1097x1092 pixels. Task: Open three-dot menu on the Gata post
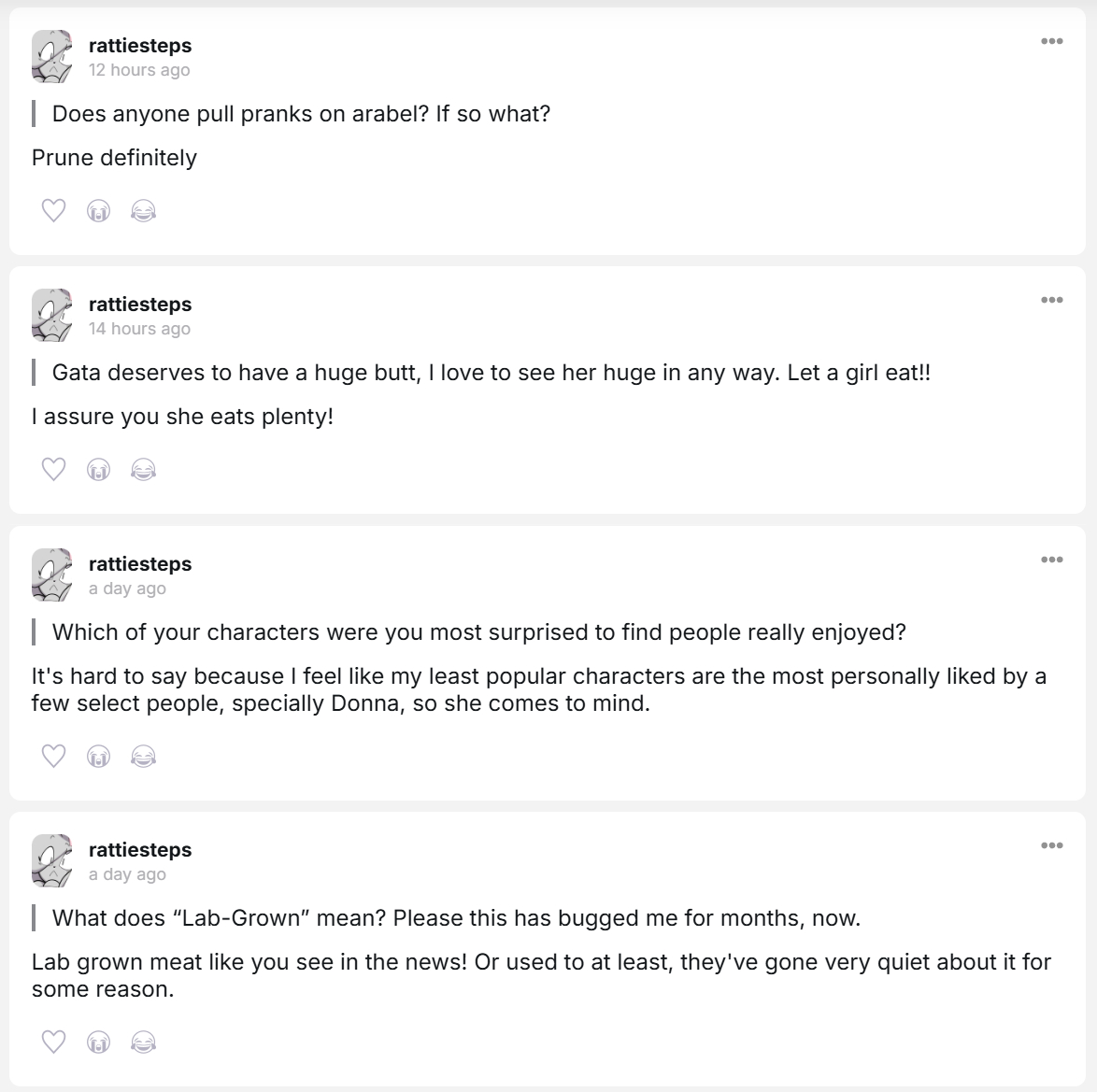coord(1051,300)
